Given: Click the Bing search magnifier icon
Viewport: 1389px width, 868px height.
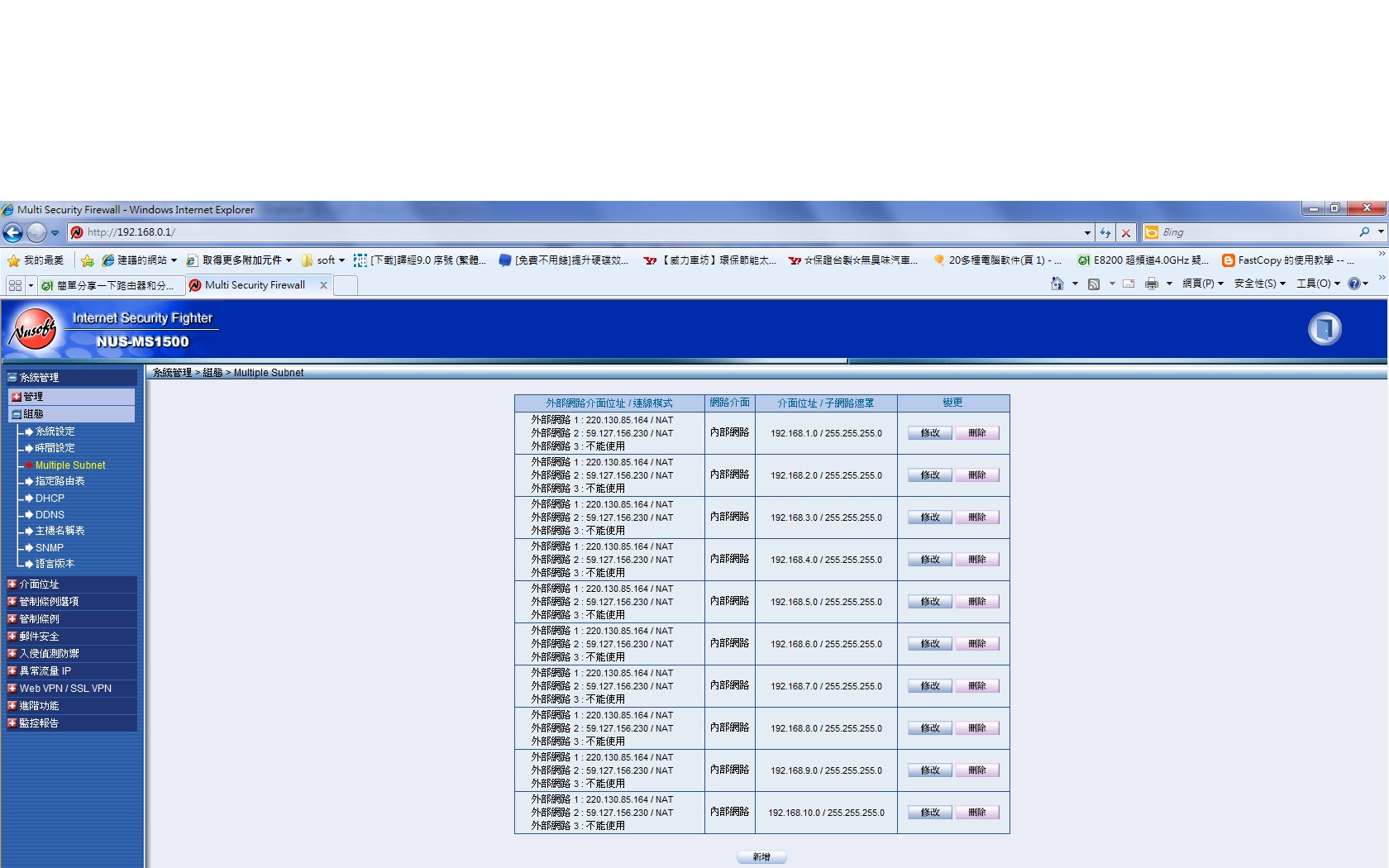Looking at the screenshot, I should [x=1364, y=232].
